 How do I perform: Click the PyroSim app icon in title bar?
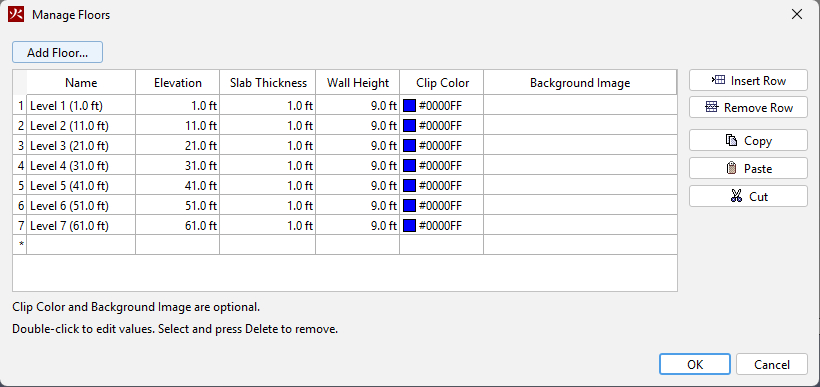[x=16, y=15]
